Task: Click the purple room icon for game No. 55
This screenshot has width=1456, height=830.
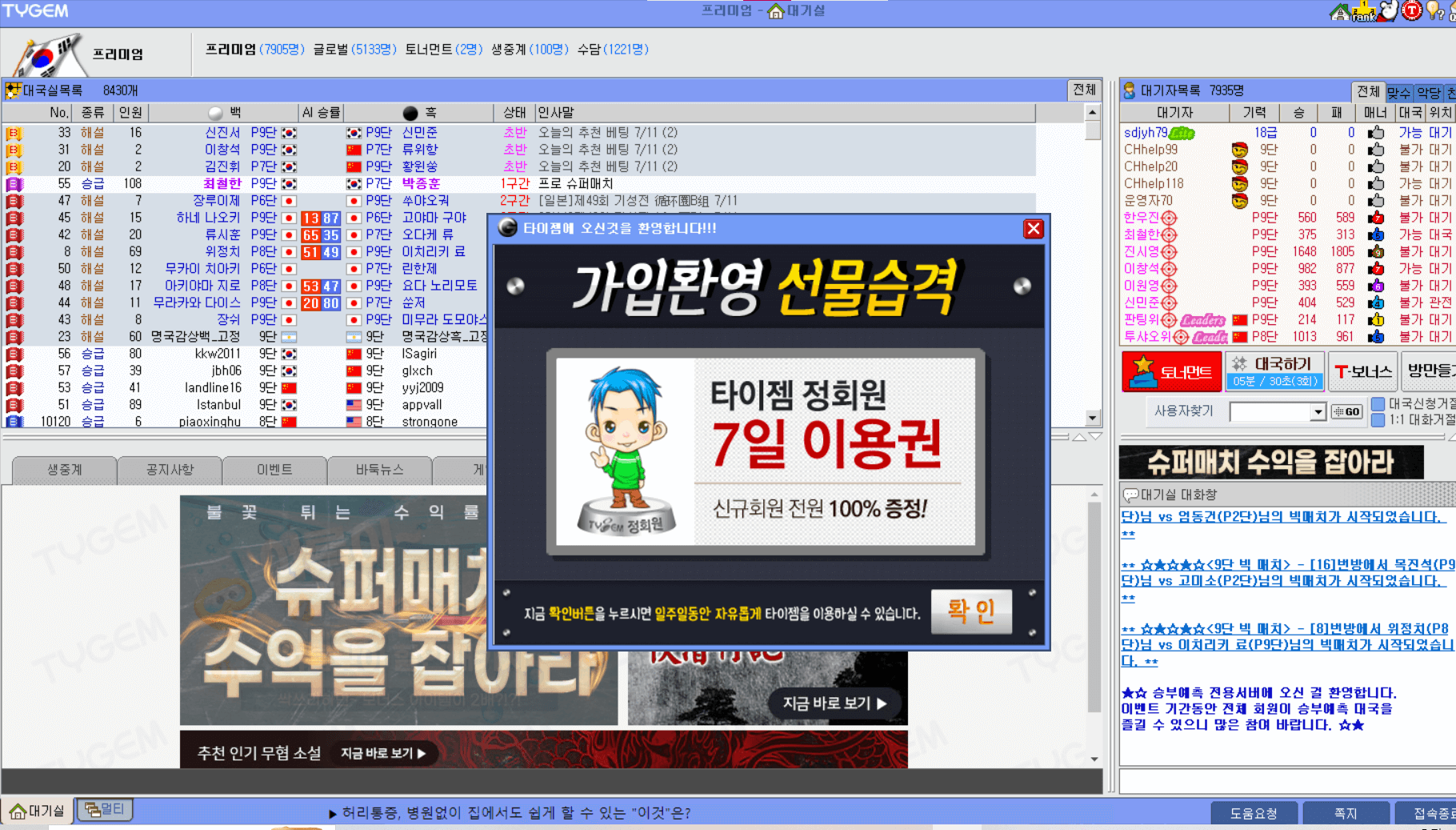Action: point(14,184)
